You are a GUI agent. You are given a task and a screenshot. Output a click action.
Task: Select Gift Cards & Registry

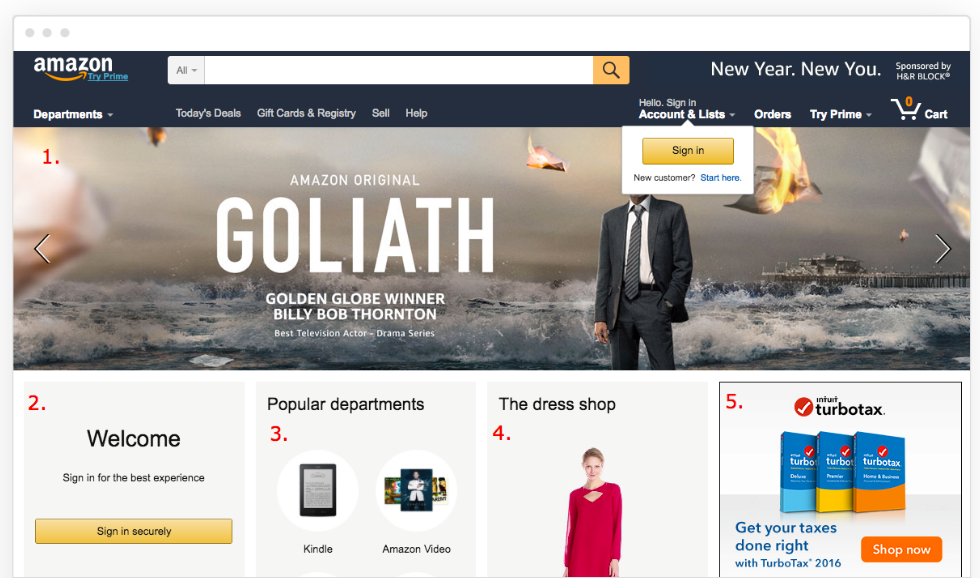[306, 113]
